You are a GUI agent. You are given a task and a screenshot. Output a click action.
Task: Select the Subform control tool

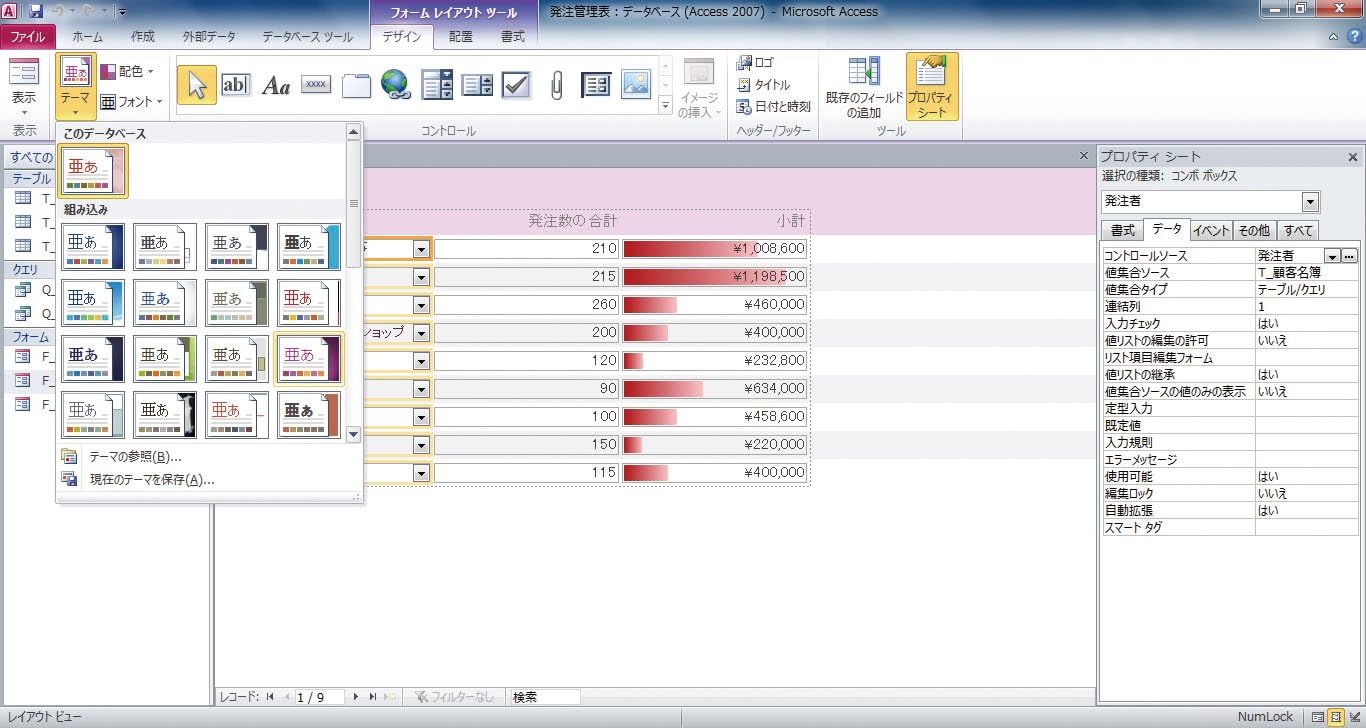(x=596, y=85)
